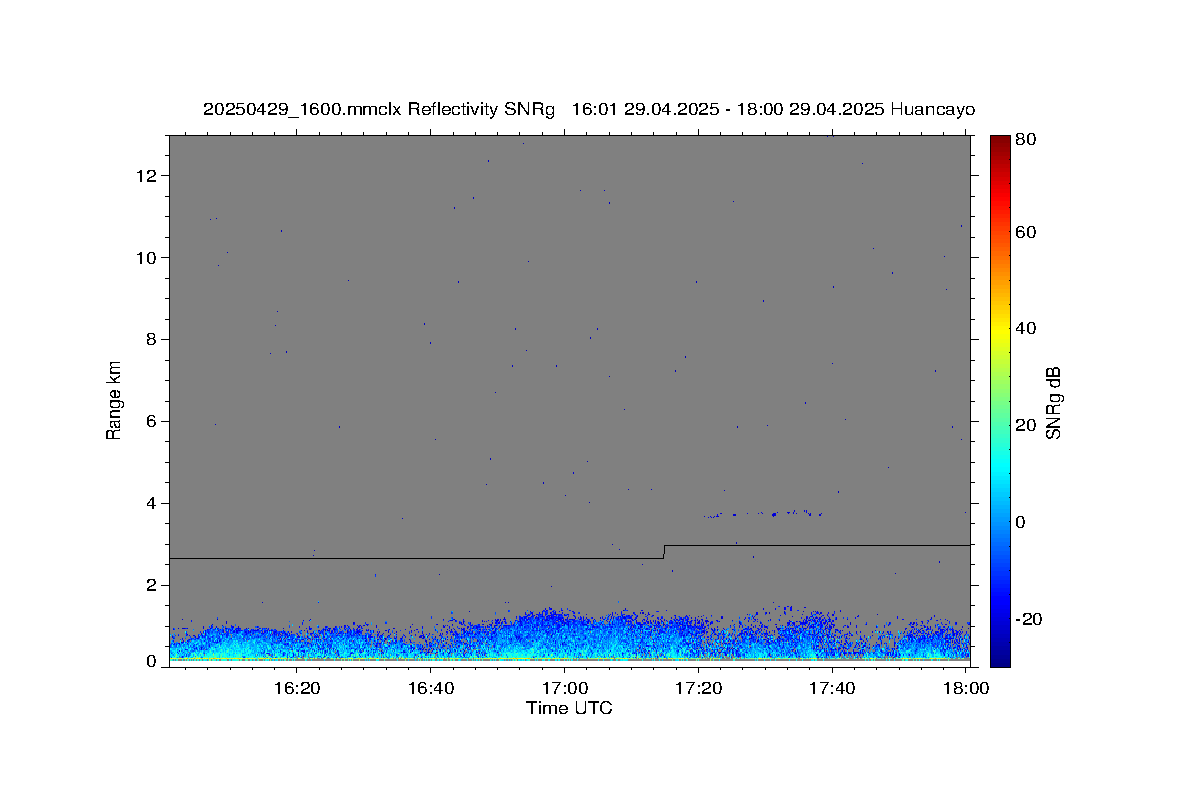Click the thin blue echo layer near 3.7 km
This screenshot has height=800, width=1200.
(763, 514)
